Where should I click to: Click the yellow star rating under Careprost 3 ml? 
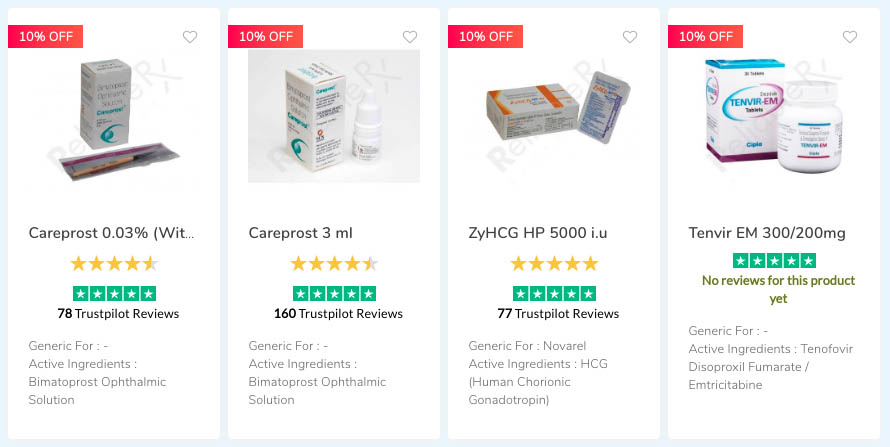[334, 264]
